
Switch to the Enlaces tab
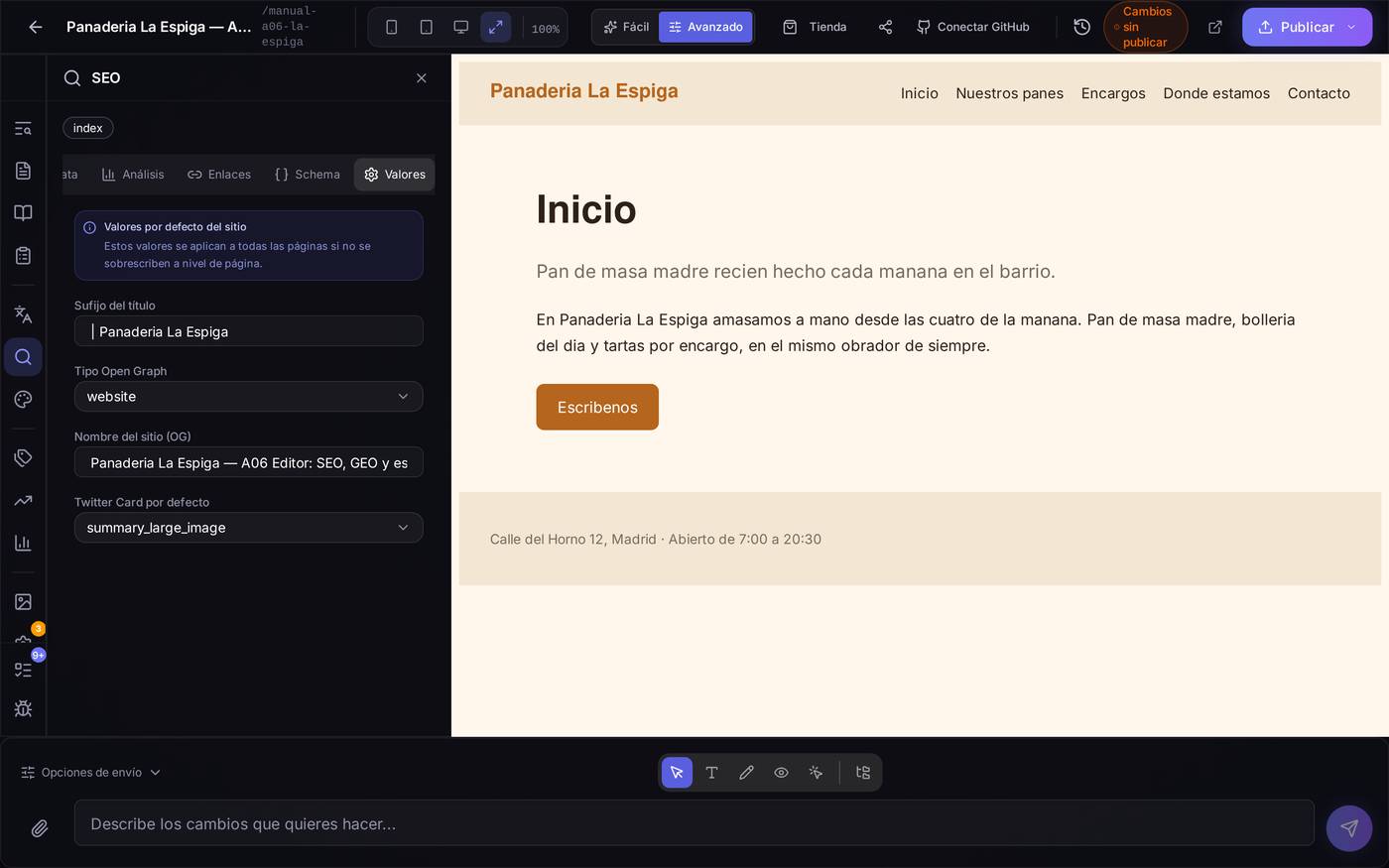(219, 175)
